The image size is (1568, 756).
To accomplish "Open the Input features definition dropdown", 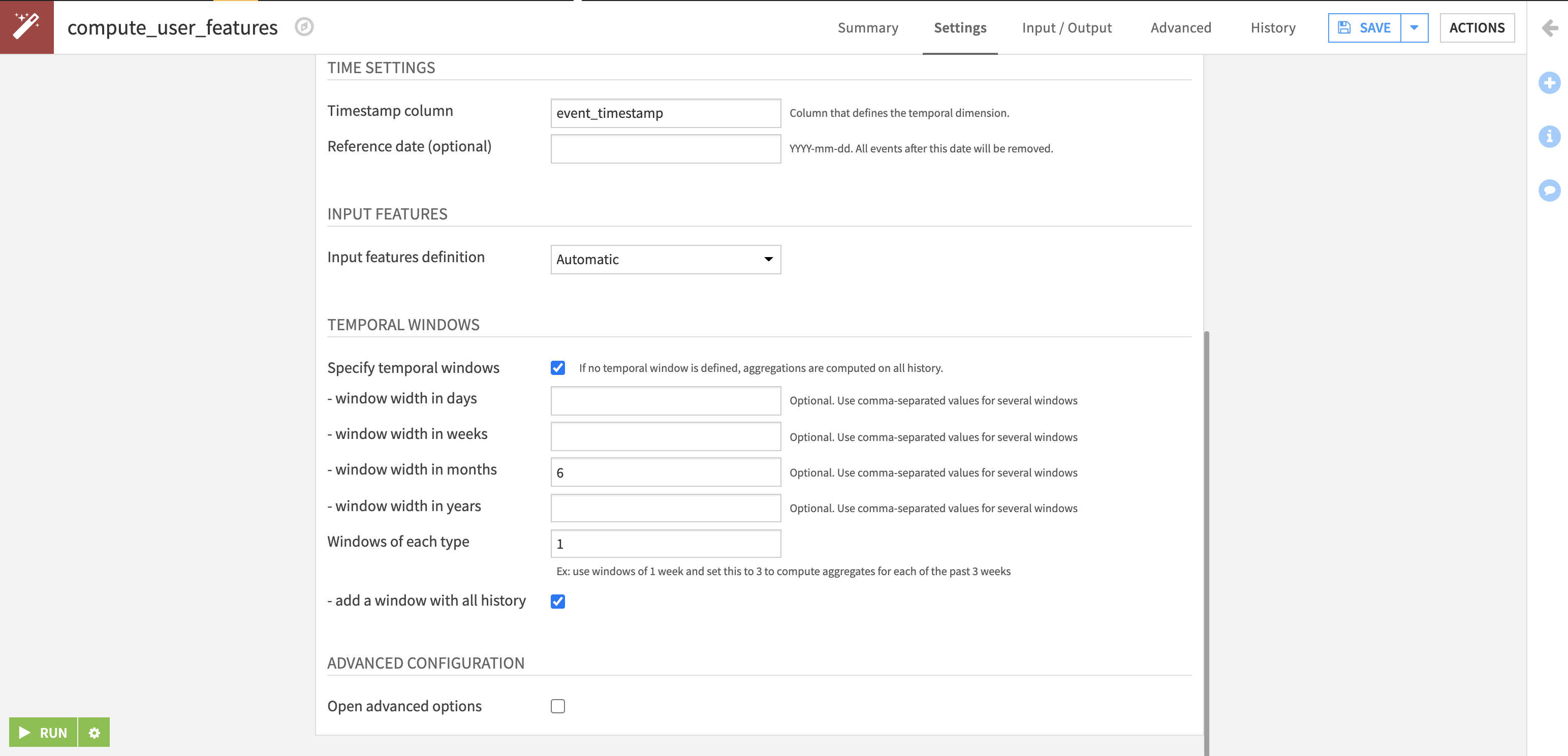I will click(x=665, y=260).
